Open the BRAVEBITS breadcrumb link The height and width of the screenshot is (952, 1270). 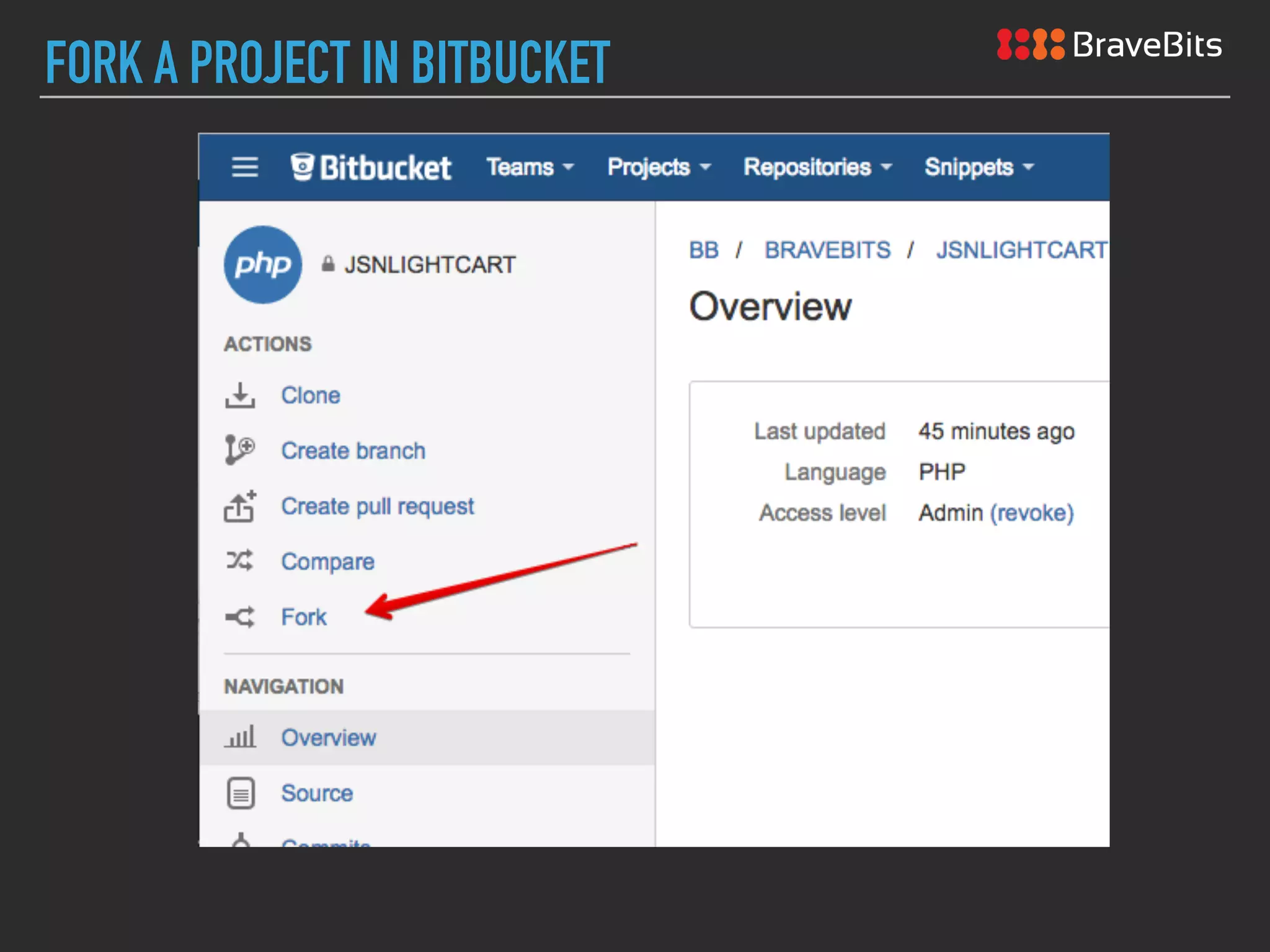[827, 250]
